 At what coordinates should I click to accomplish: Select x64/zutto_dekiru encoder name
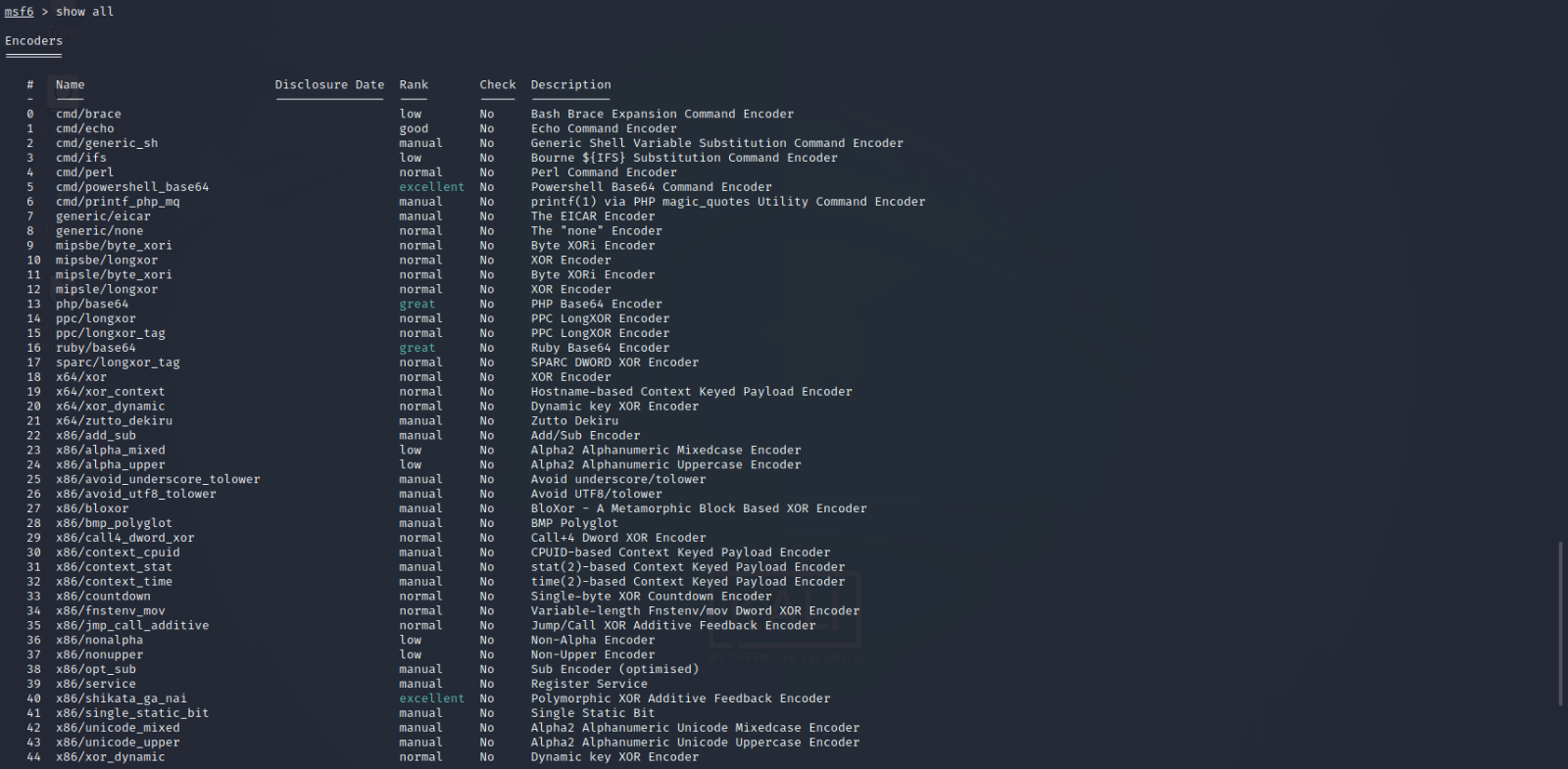click(114, 421)
